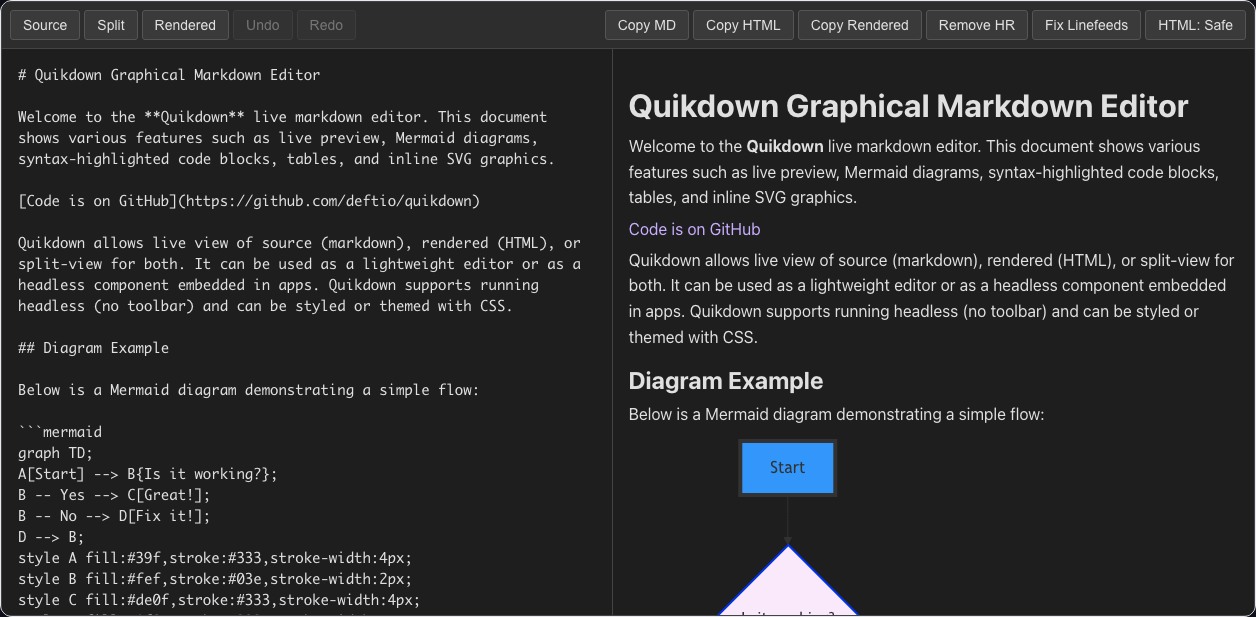Click the 'B -- Yes --> C[Great!];' line
Viewport: 1256px width, 617px height.
(x=114, y=495)
